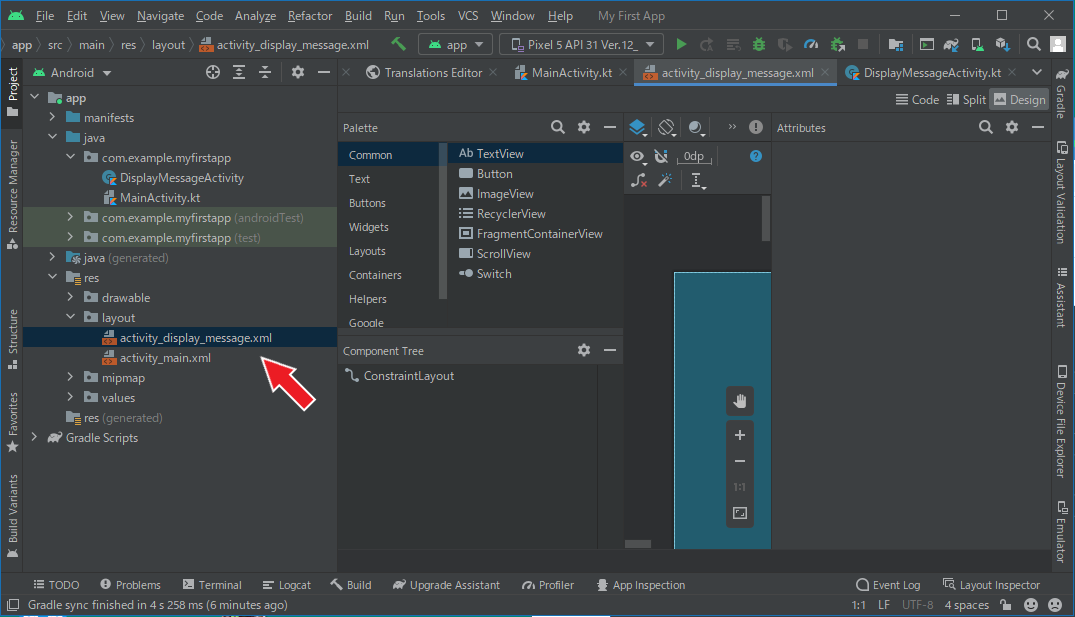This screenshot has height=617, width=1075.
Task: Toggle view options eye icon
Action: coord(637,156)
